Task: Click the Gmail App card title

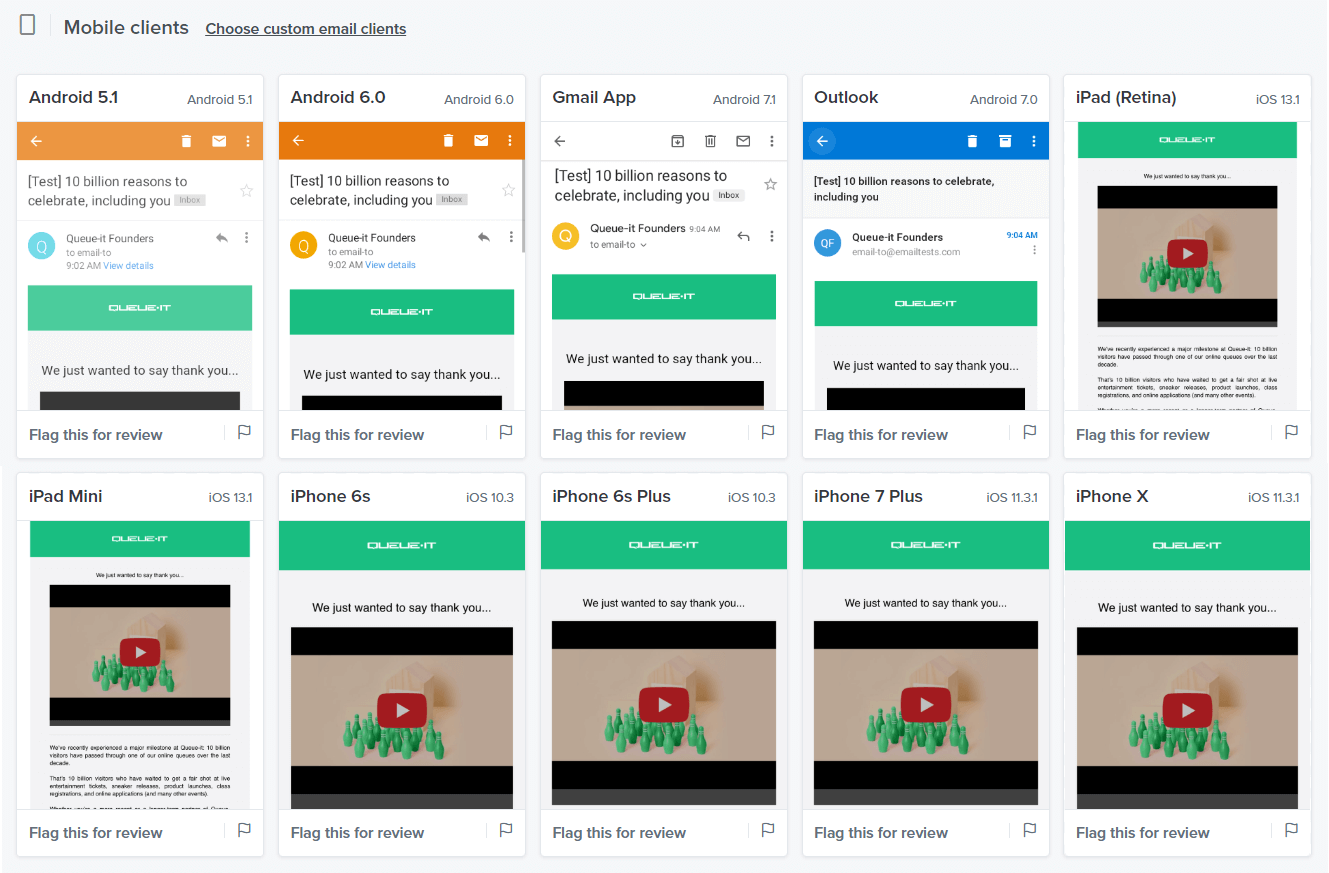Action: 594,97
